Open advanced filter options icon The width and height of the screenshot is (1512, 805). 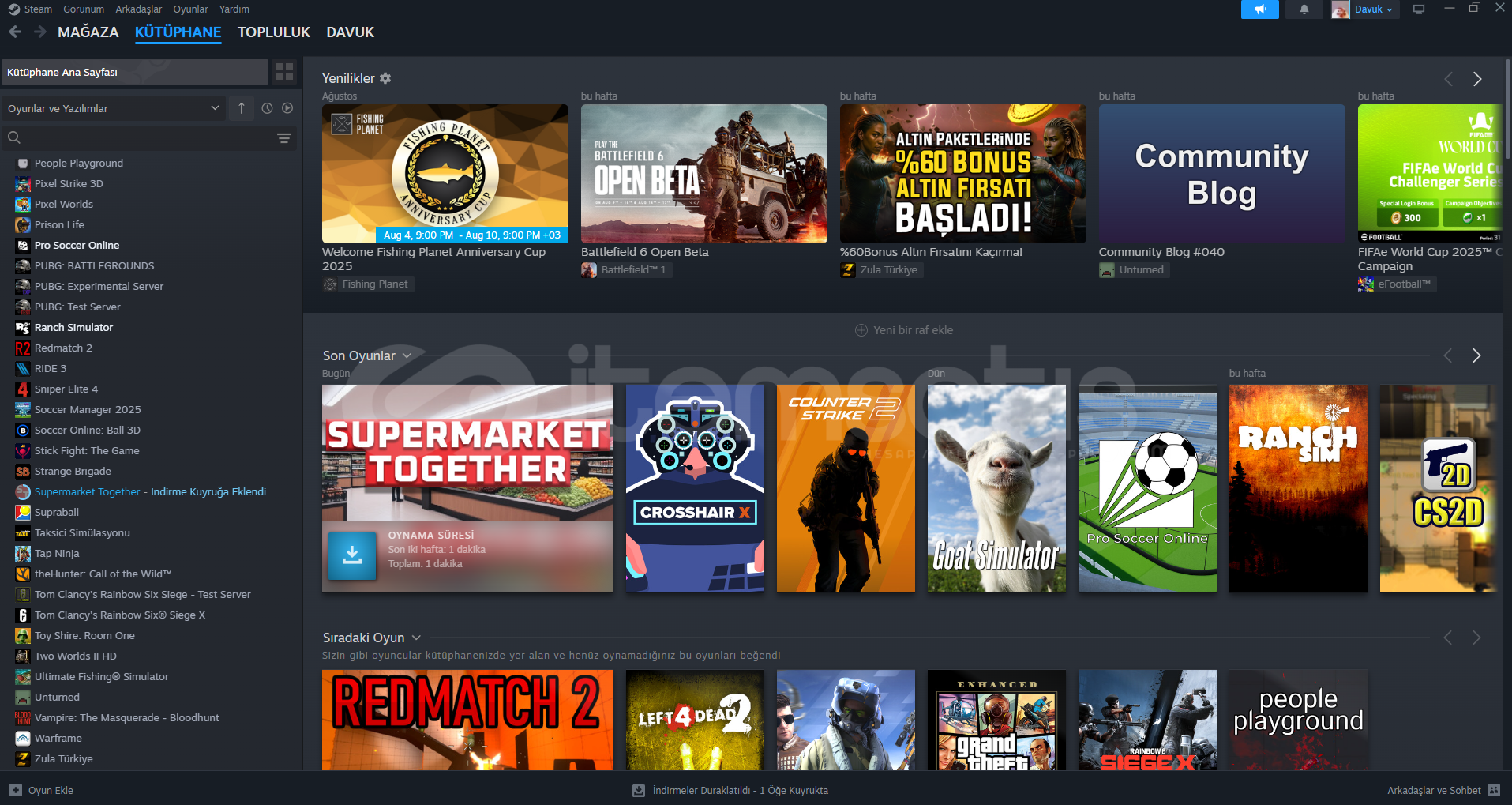coord(284,138)
